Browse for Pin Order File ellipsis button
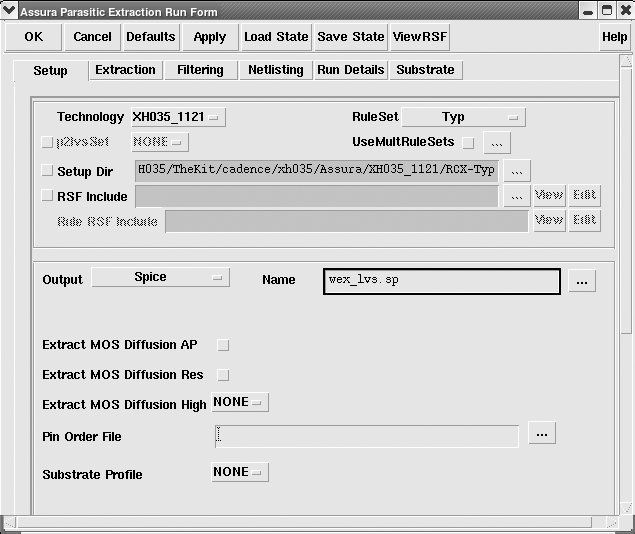 pyautogui.click(x=542, y=434)
